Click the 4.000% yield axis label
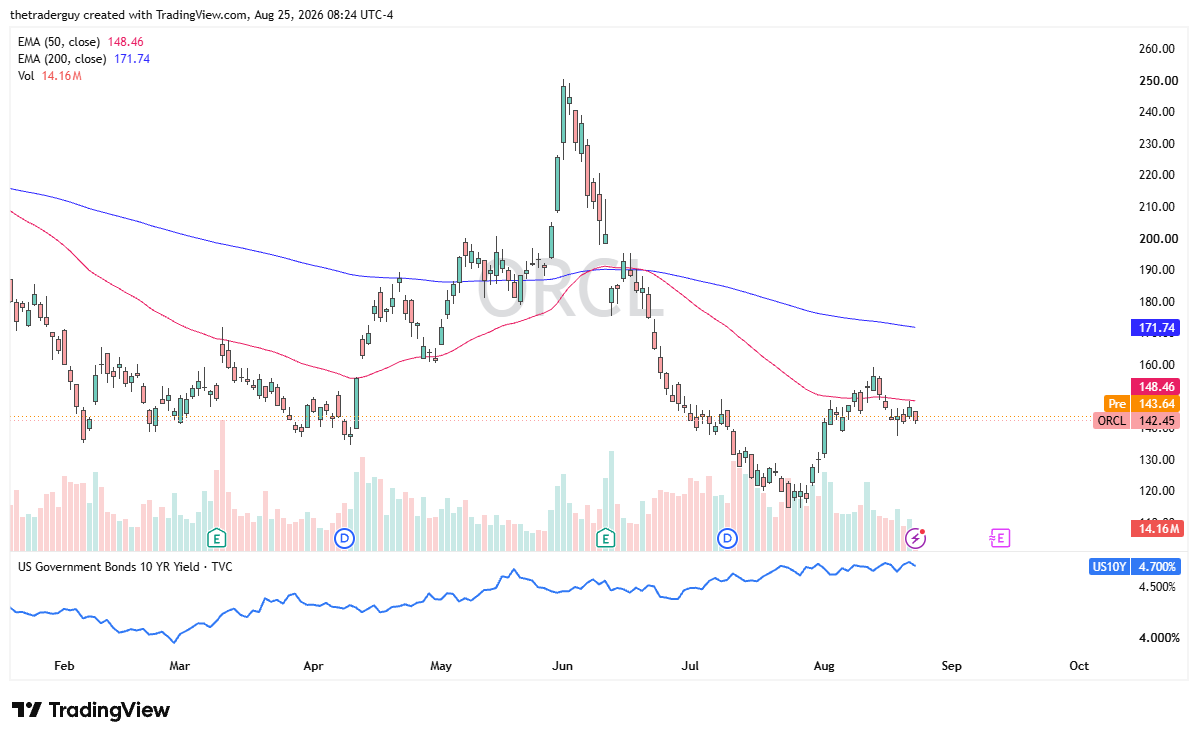This screenshot has width=1198, height=740. [x=1159, y=638]
